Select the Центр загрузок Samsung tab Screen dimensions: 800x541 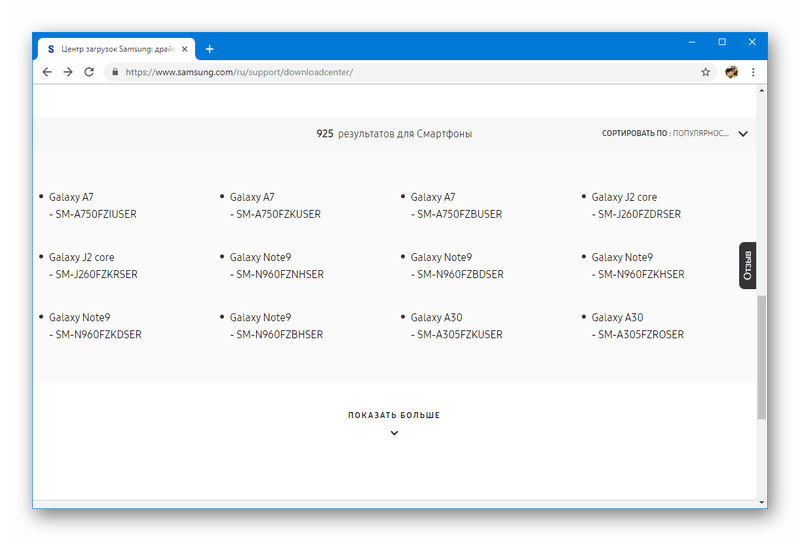coord(117,49)
